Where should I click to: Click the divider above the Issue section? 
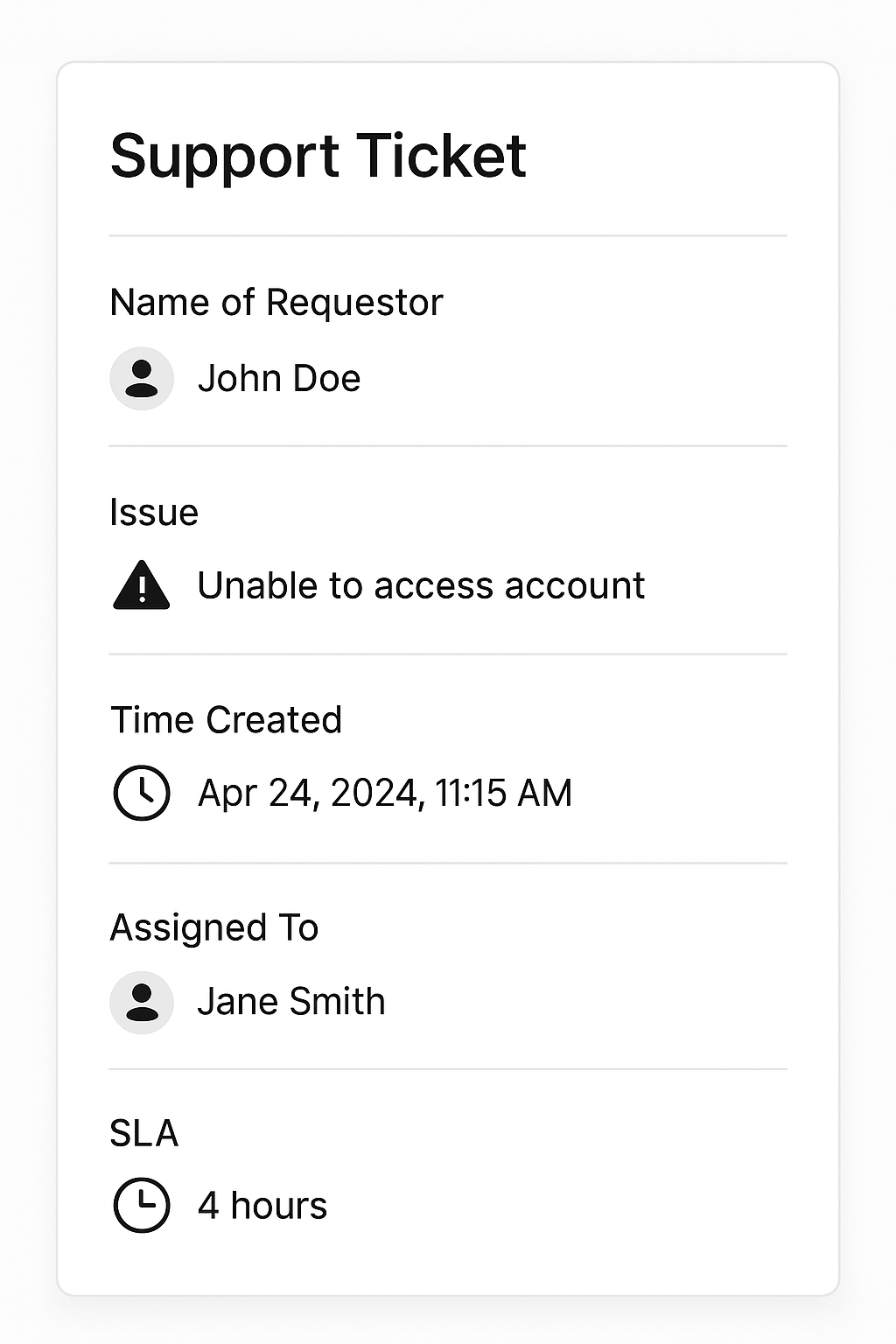[x=448, y=446]
